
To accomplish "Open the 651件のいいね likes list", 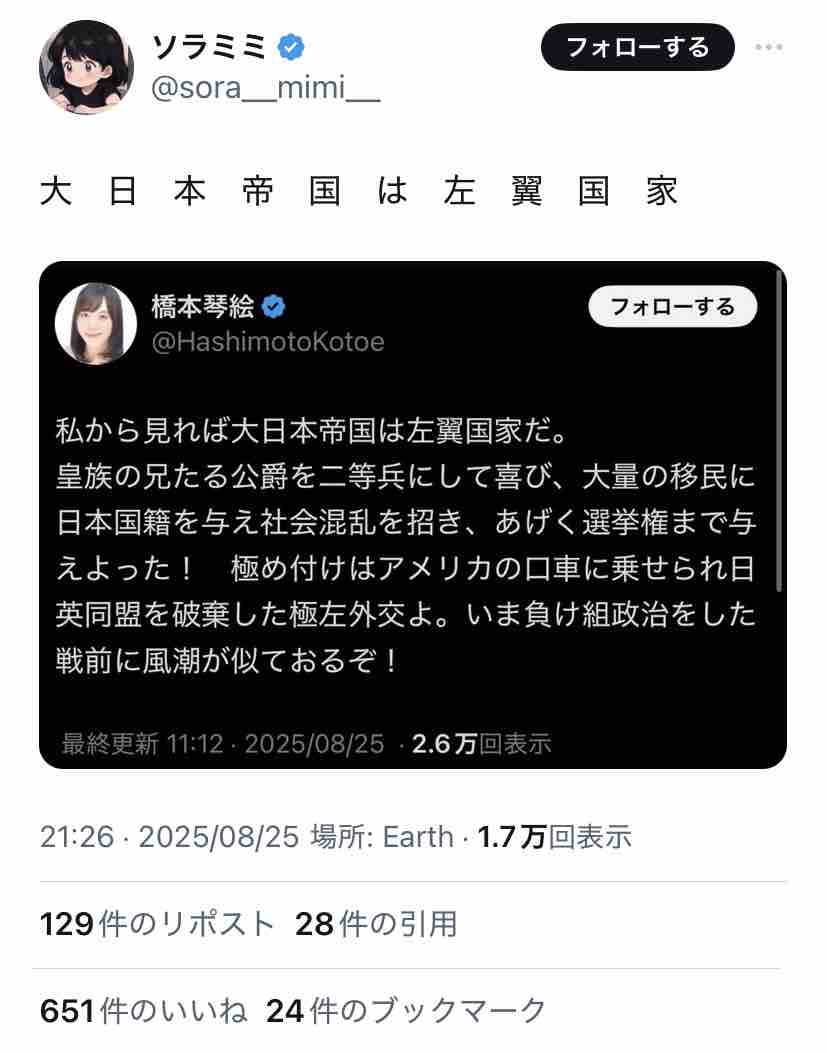I will coord(144,1011).
